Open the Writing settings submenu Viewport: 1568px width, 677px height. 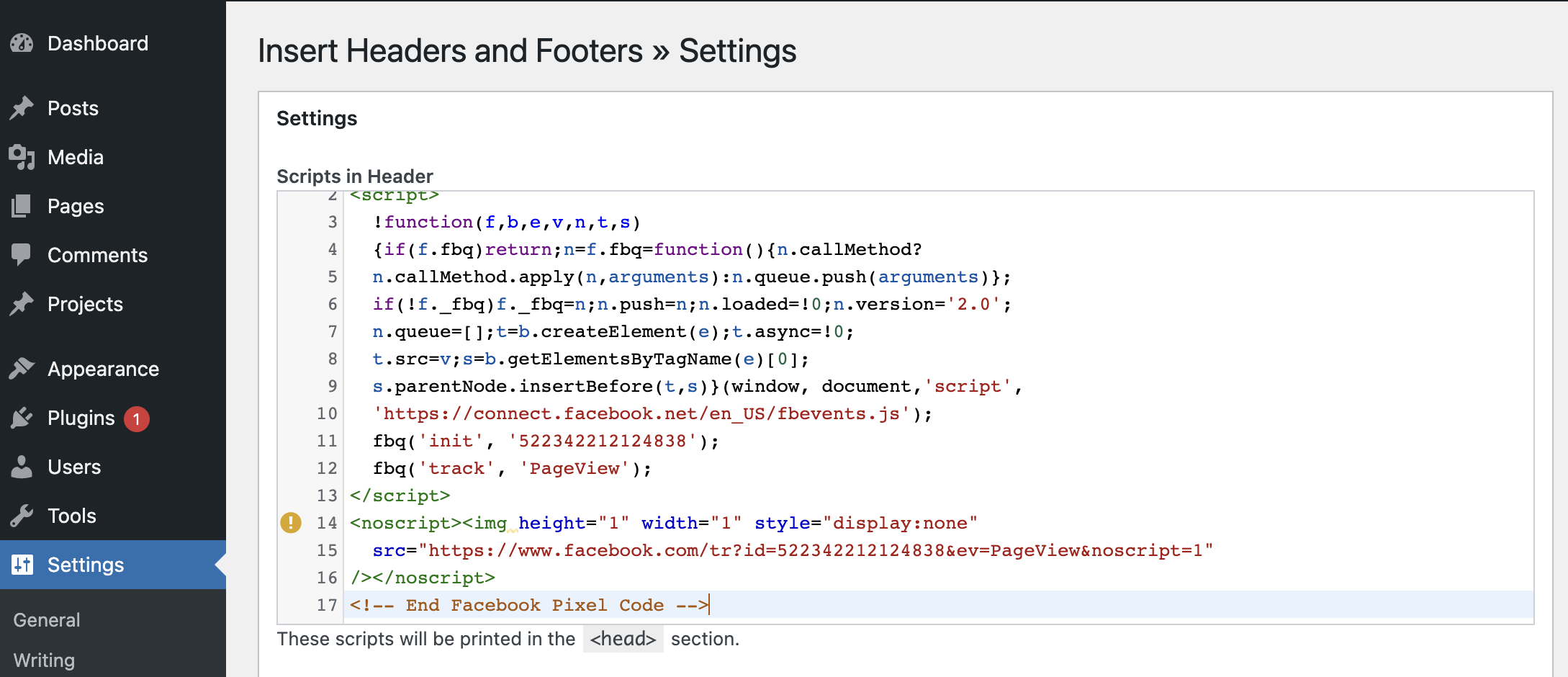click(x=44, y=660)
